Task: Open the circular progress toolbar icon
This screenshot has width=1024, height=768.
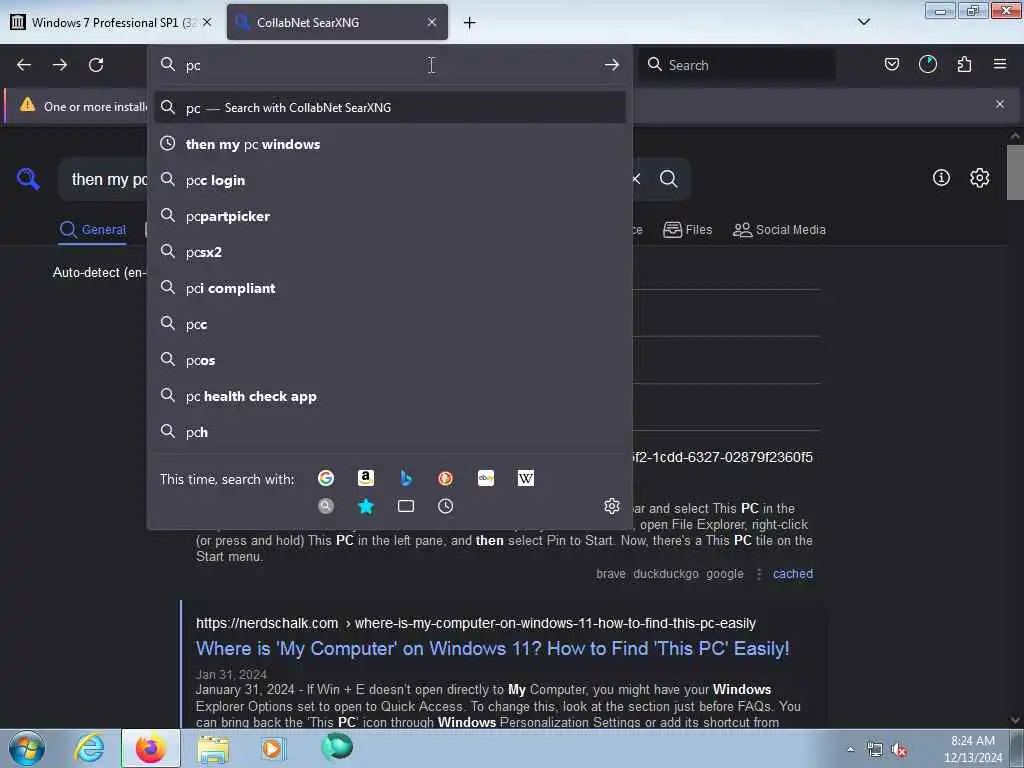Action: pos(928,64)
